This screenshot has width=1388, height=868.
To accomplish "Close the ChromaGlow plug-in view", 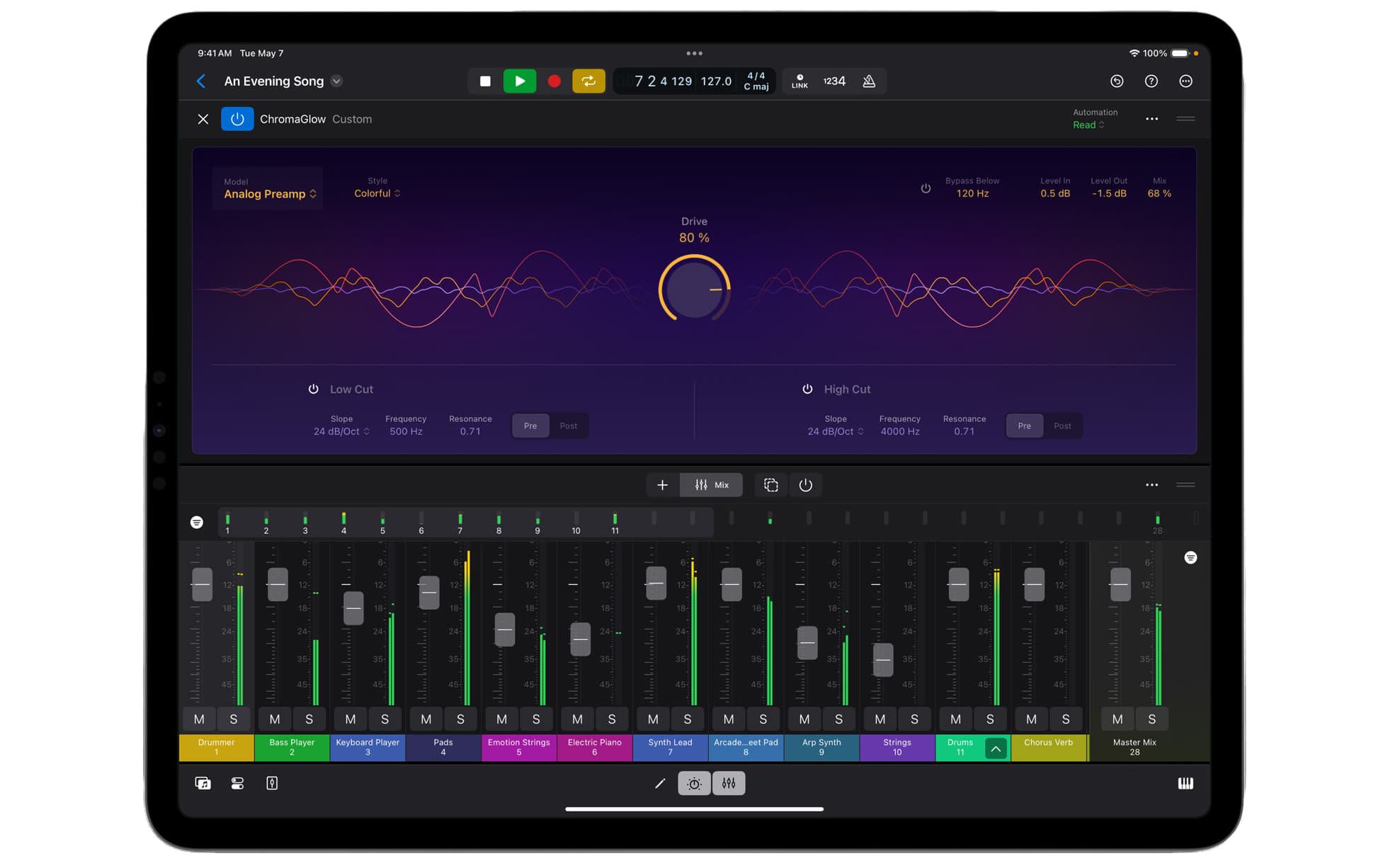I will click(x=203, y=119).
